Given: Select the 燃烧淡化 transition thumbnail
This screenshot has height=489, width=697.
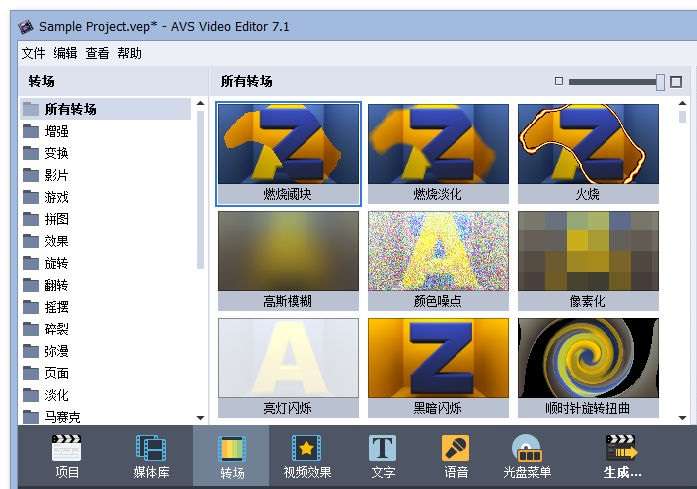Looking at the screenshot, I should tap(438, 154).
